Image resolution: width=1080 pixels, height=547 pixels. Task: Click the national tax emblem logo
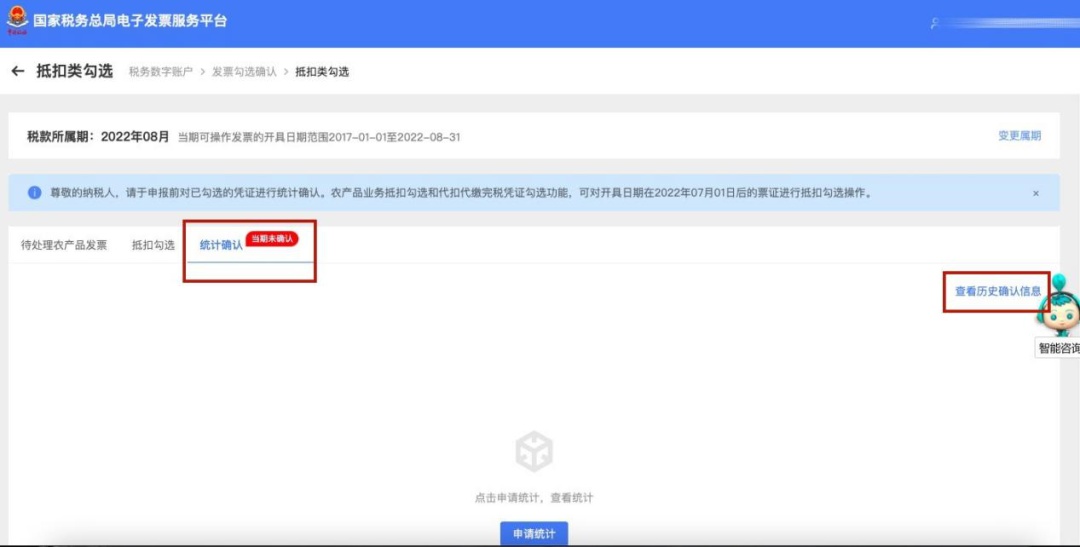coord(17,20)
